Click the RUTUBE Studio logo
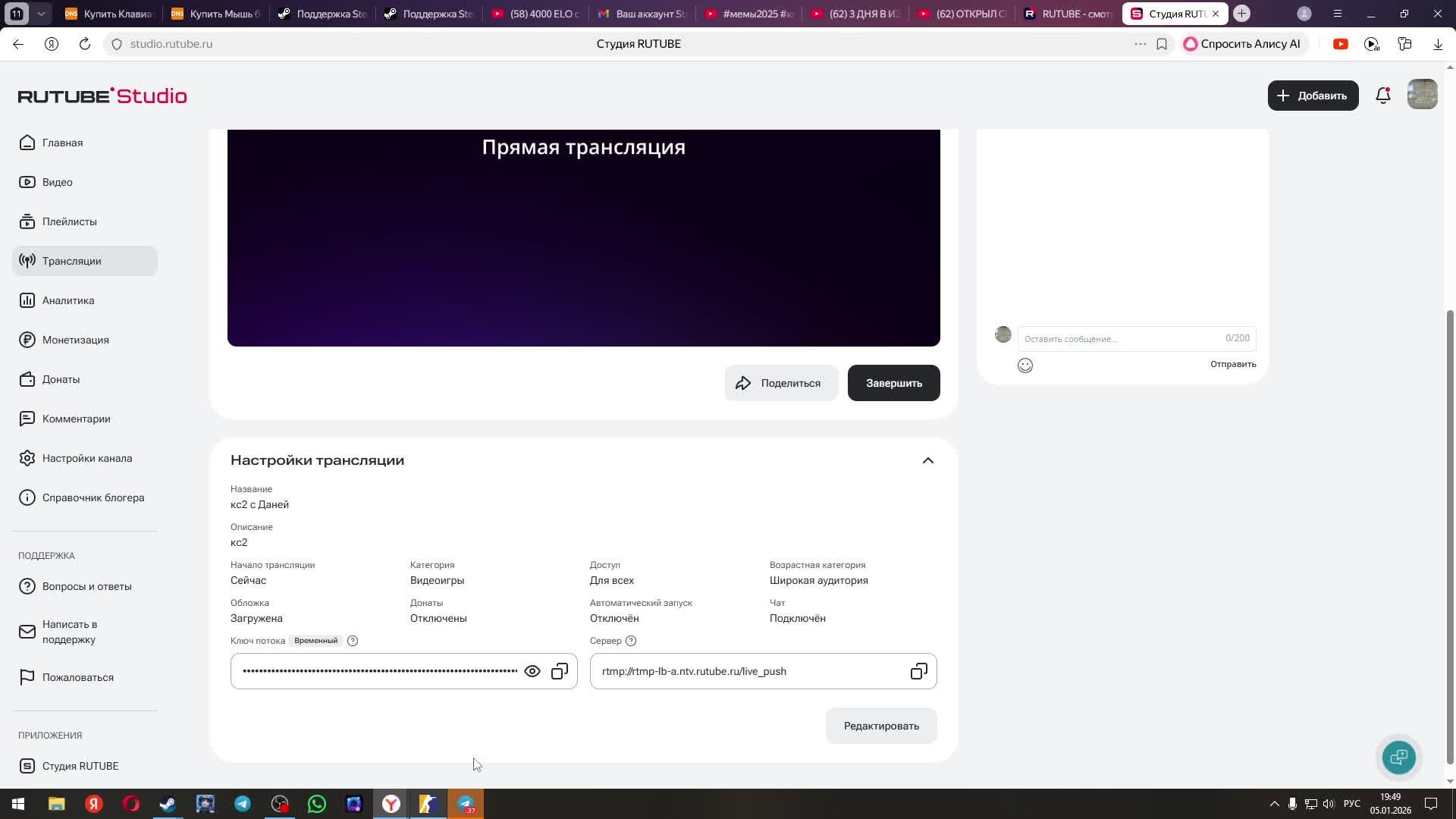Screen dimensions: 1456x819 (x=102, y=96)
